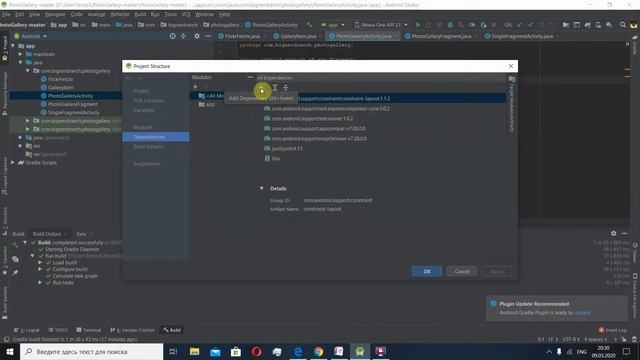
Task: Open the Event Log
Action: pos(612,330)
